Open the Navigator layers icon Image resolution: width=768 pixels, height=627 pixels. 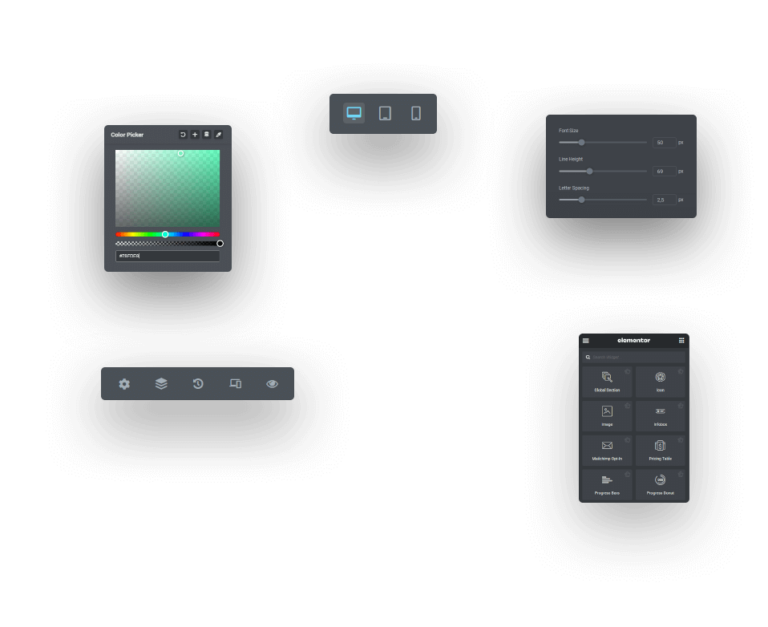[161, 384]
